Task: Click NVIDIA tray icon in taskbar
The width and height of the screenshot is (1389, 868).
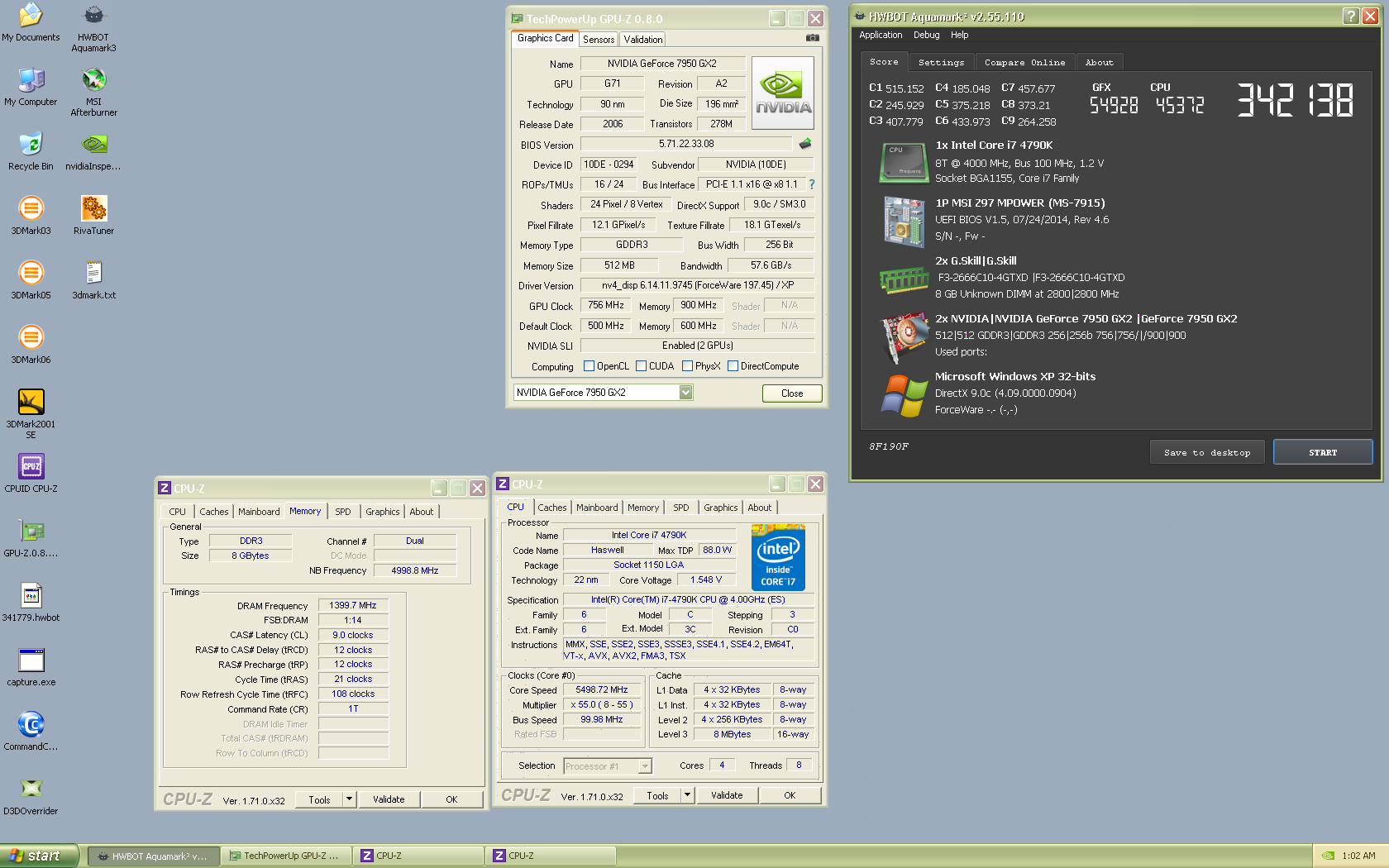Action: (x=1327, y=856)
